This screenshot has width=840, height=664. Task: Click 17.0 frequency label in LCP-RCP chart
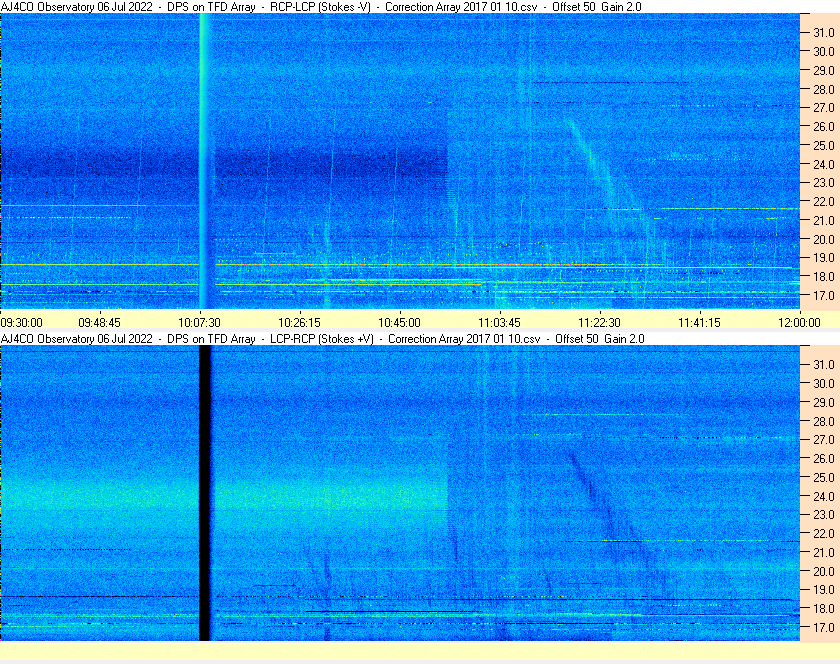pyautogui.click(x=824, y=627)
